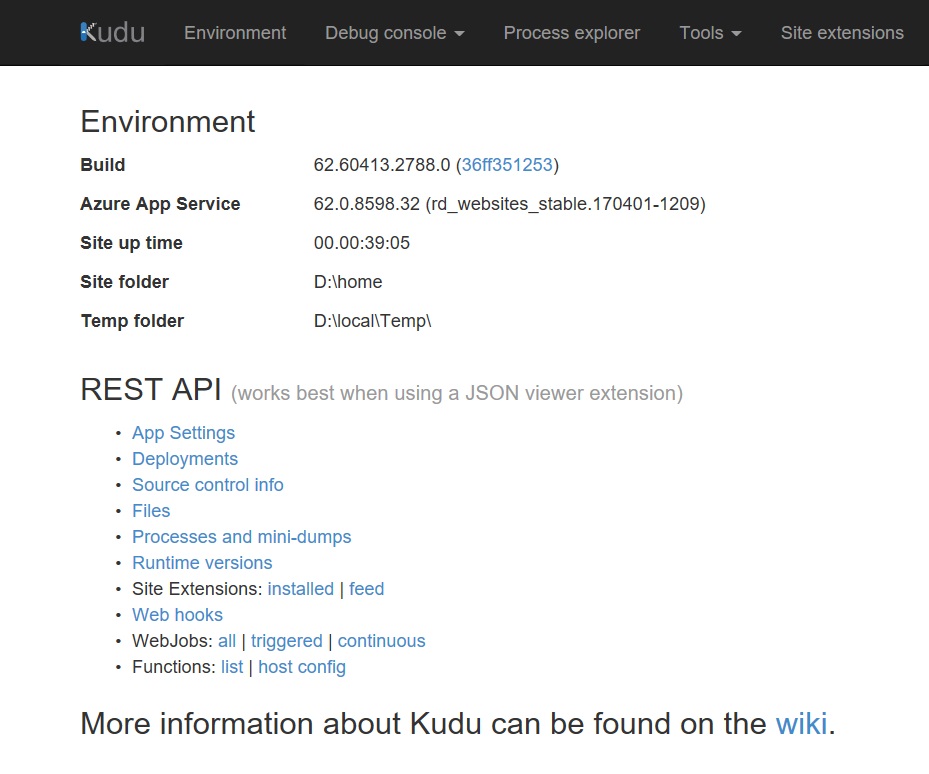View the Deployments endpoint
Image resolution: width=929 pixels, height=774 pixels.
click(185, 458)
